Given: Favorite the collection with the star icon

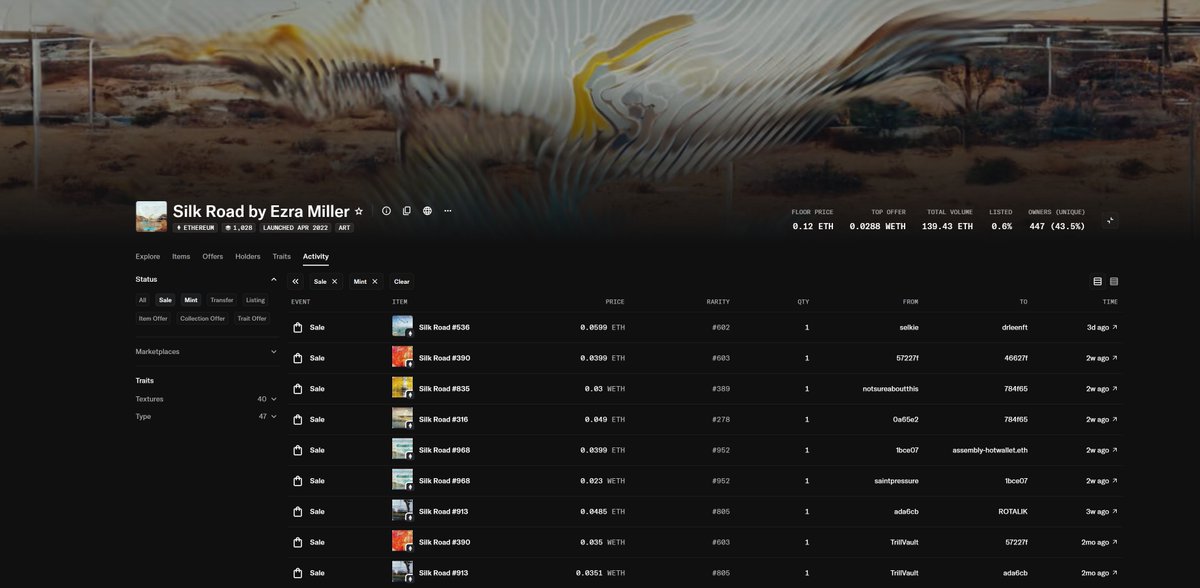Looking at the screenshot, I should tap(359, 211).
